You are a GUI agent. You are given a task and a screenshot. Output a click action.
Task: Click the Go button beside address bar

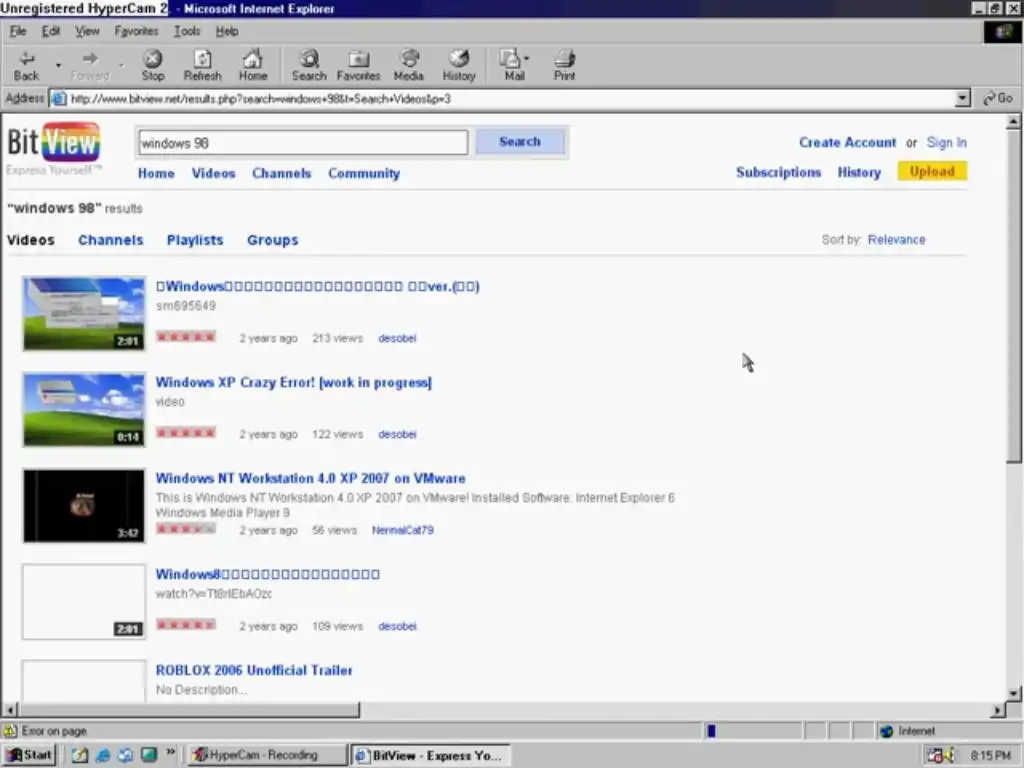pyautogui.click(x=999, y=99)
